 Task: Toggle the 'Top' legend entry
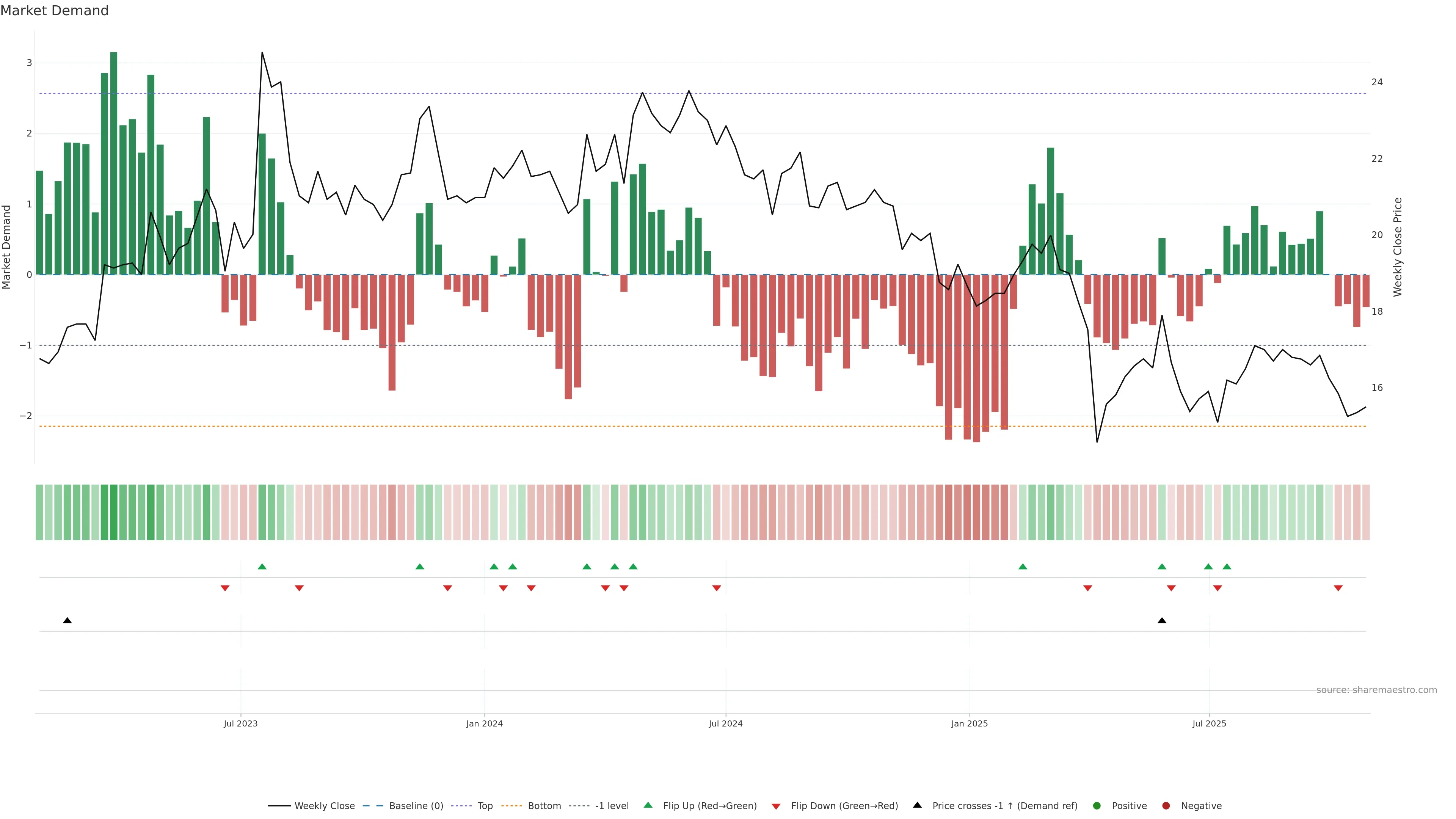(x=485, y=805)
